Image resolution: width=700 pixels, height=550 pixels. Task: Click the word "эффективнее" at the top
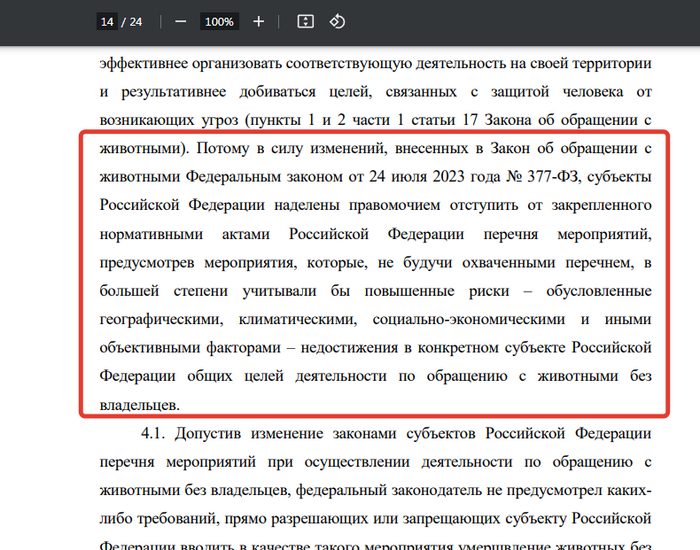[147, 63]
